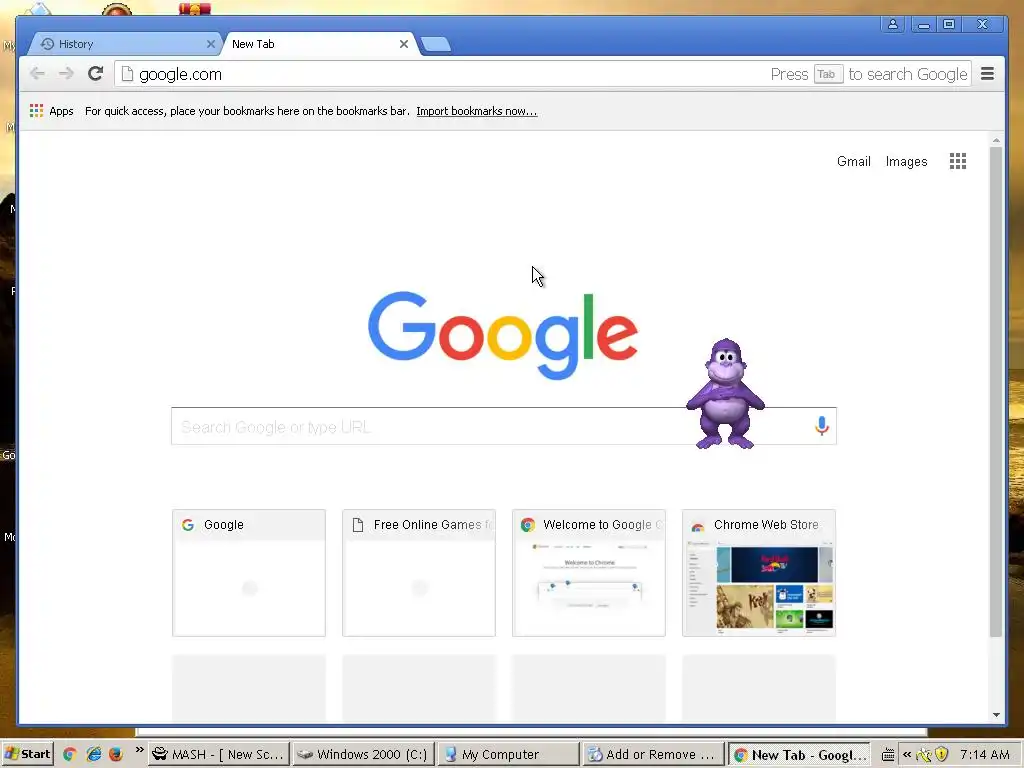The image size is (1024, 768).
Task: Click the 7:14 AM clock
Action: [985, 754]
